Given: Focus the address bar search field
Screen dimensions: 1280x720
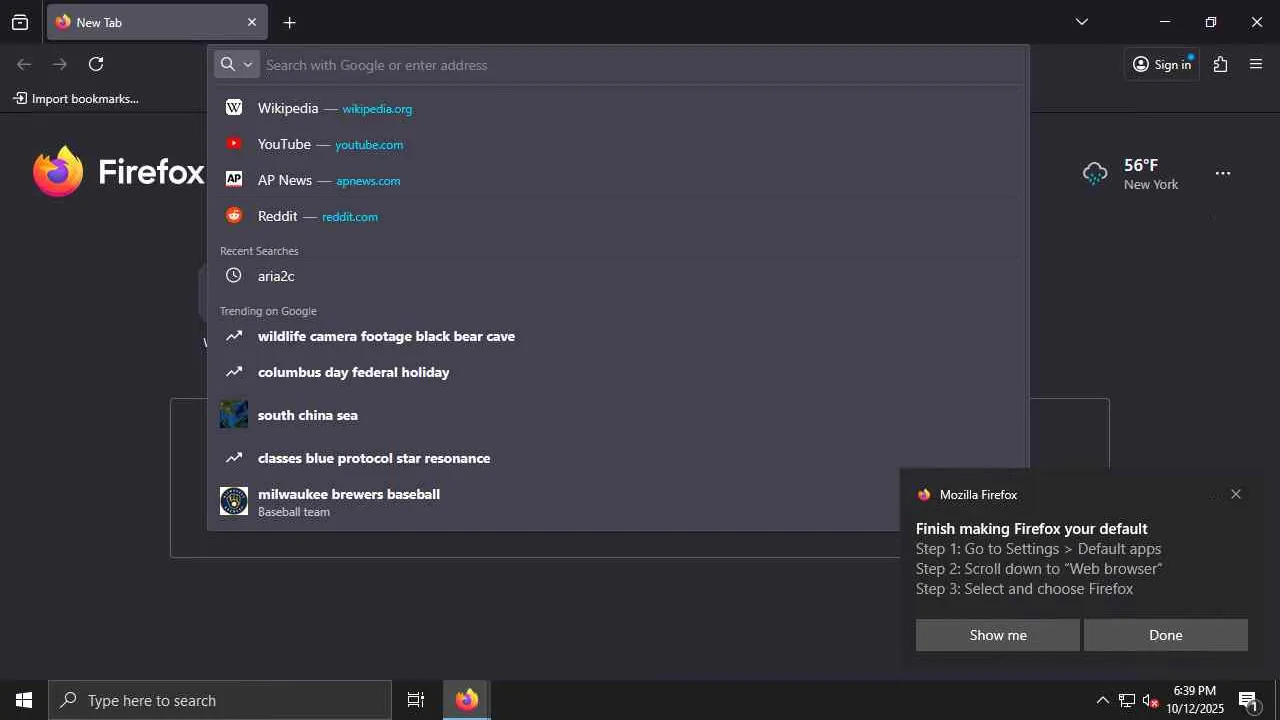Looking at the screenshot, I should point(640,65).
